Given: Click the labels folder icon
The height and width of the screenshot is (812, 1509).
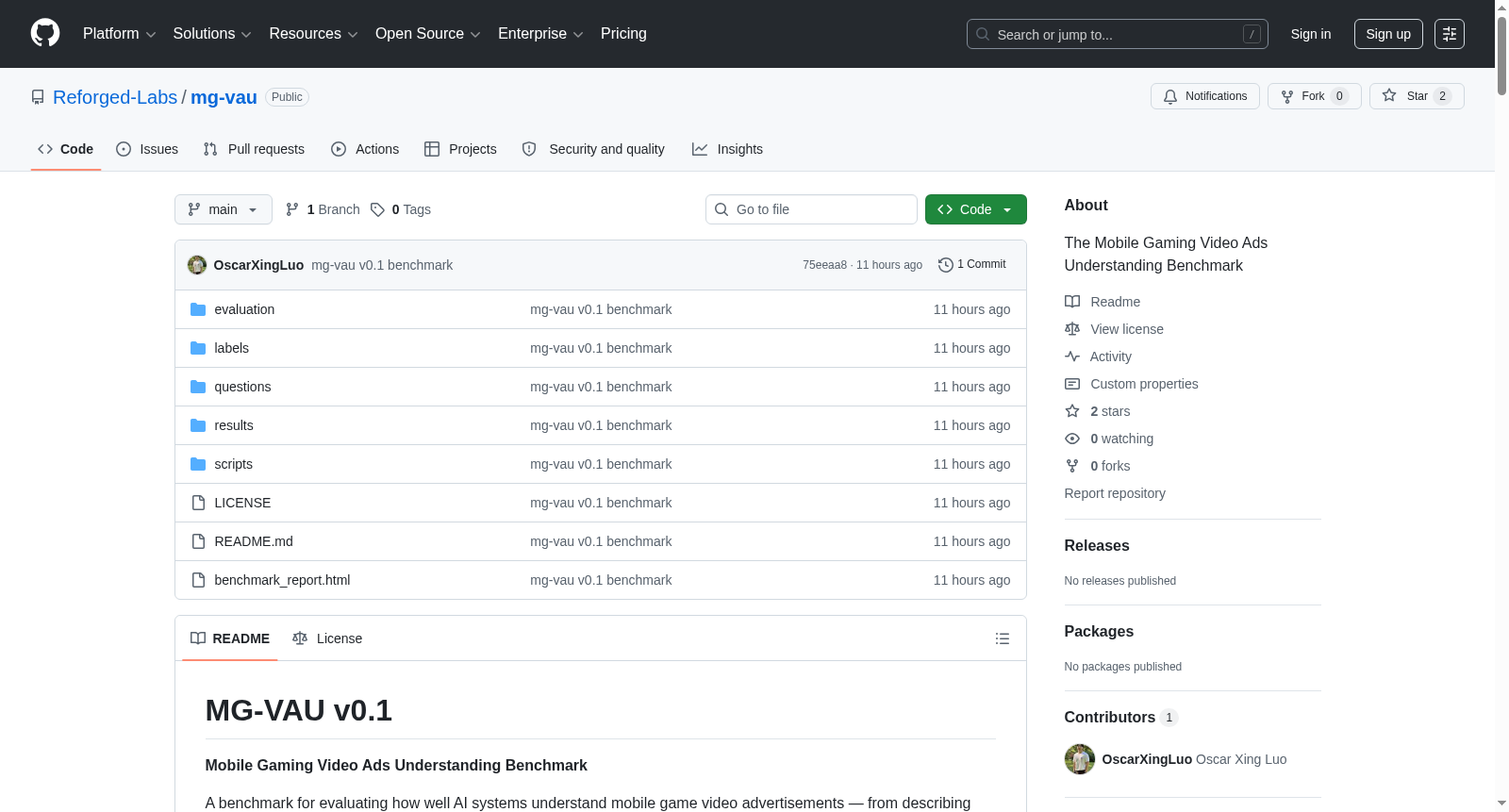Looking at the screenshot, I should (x=198, y=348).
